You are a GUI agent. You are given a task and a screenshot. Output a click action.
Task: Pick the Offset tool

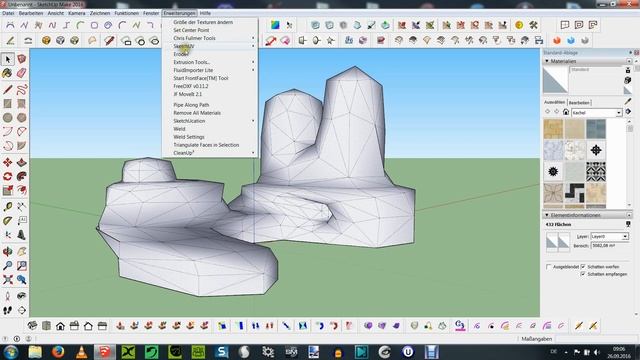tap(22, 190)
